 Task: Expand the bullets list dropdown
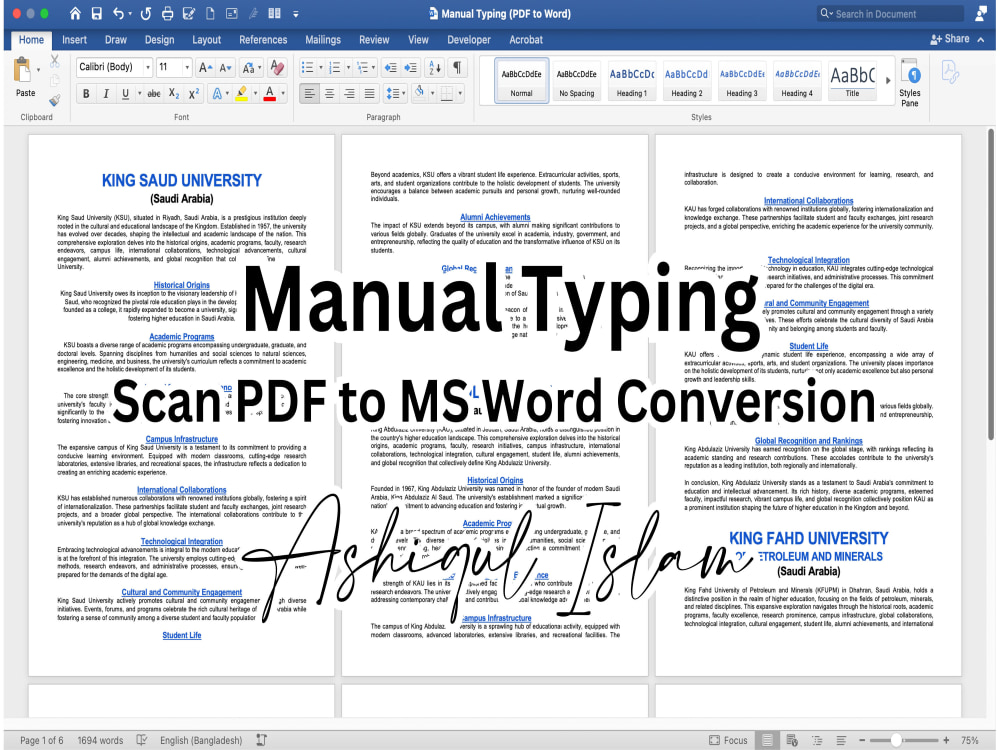tap(320, 68)
